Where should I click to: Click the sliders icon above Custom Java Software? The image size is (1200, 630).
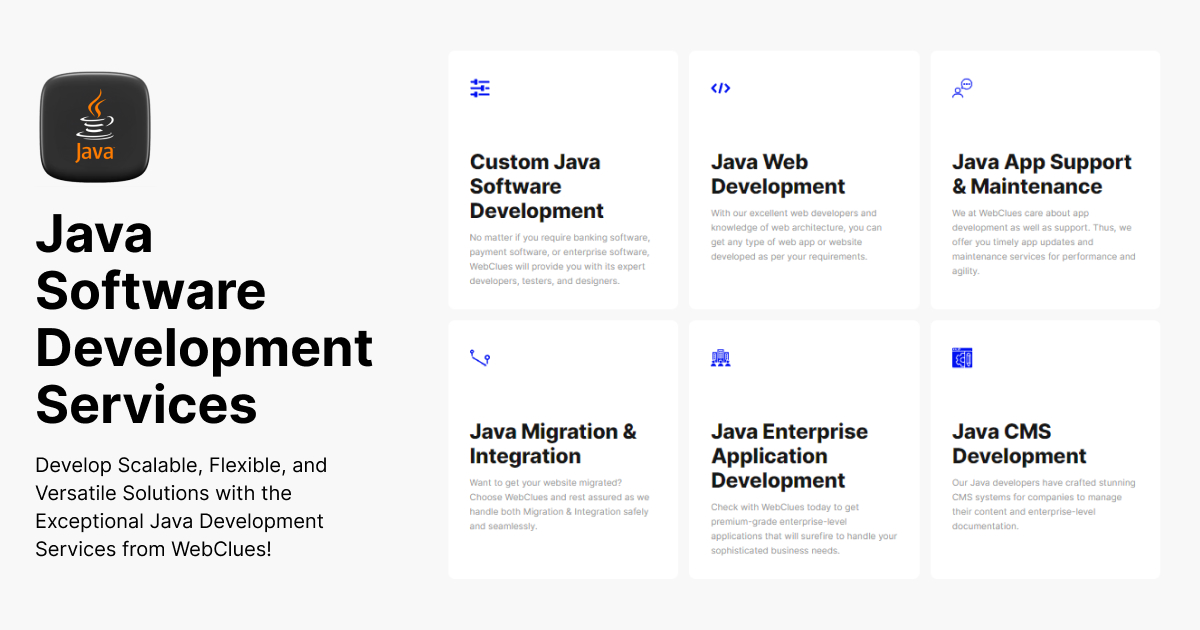[480, 88]
